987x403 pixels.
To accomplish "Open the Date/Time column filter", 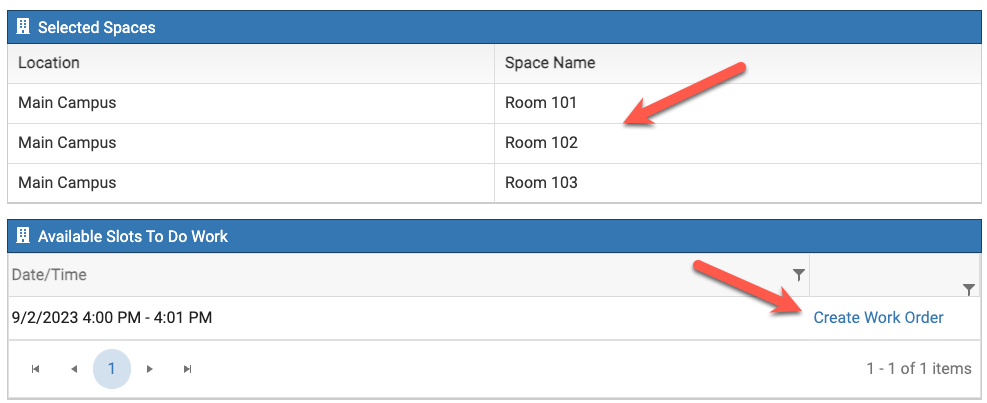I will tap(798, 274).
